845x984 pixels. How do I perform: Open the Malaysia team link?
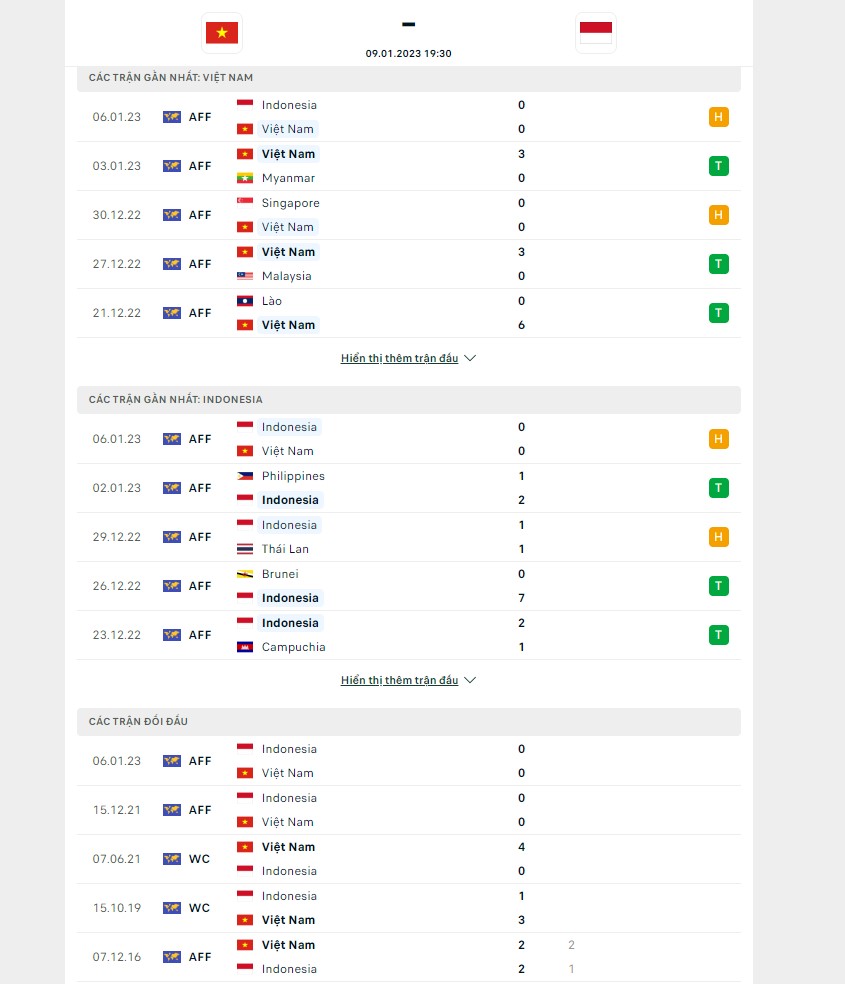click(286, 276)
